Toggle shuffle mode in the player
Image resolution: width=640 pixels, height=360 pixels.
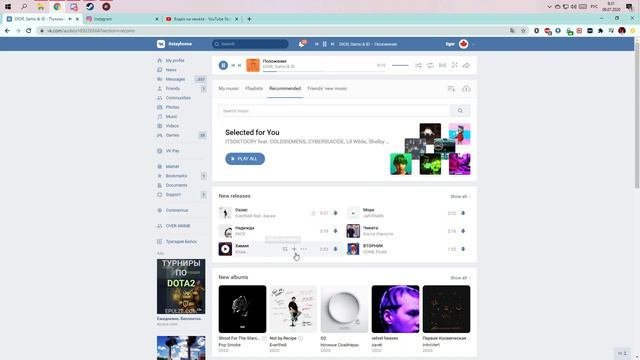point(418,65)
